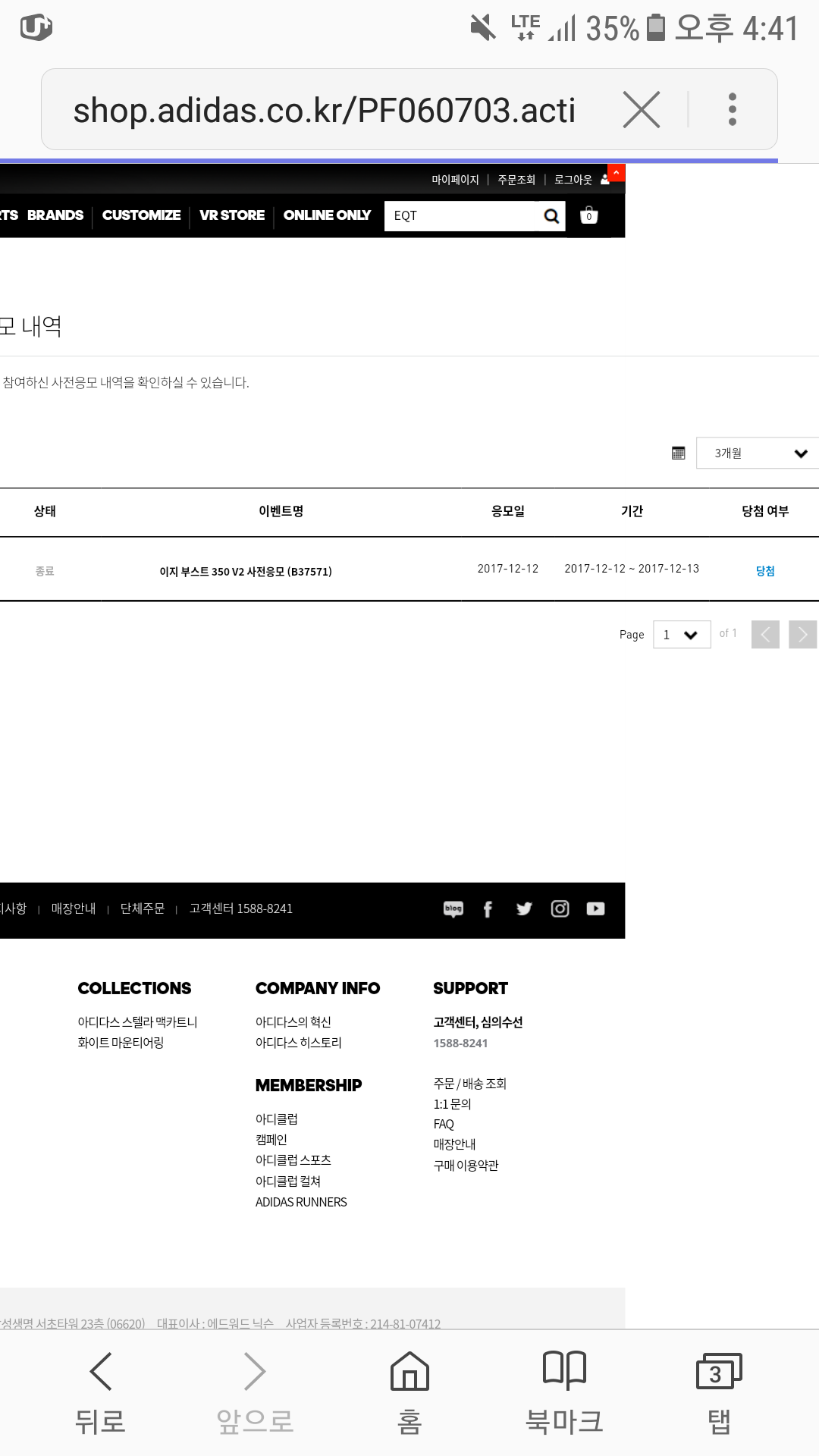The width and height of the screenshot is (819, 1456).
Task: Open ADIDAS RUNNERS link
Action: coord(301,1202)
